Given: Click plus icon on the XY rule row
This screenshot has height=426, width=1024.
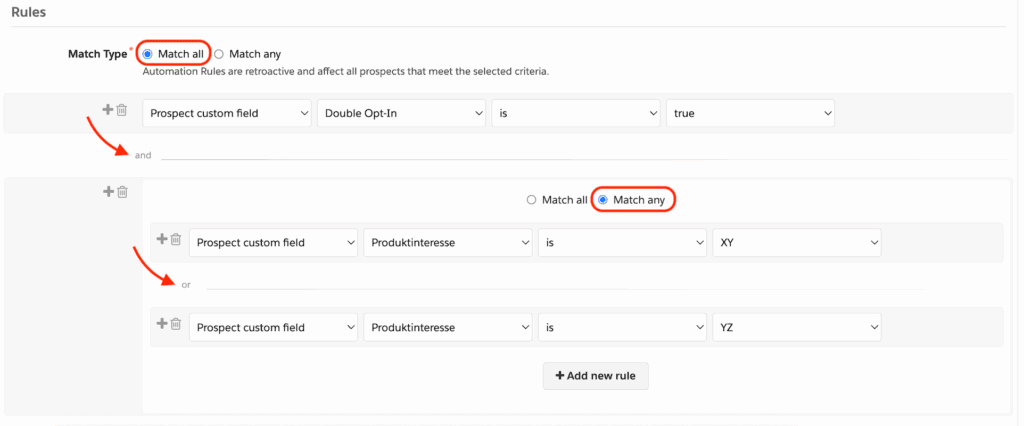Looking at the screenshot, I should click(162, 238).
